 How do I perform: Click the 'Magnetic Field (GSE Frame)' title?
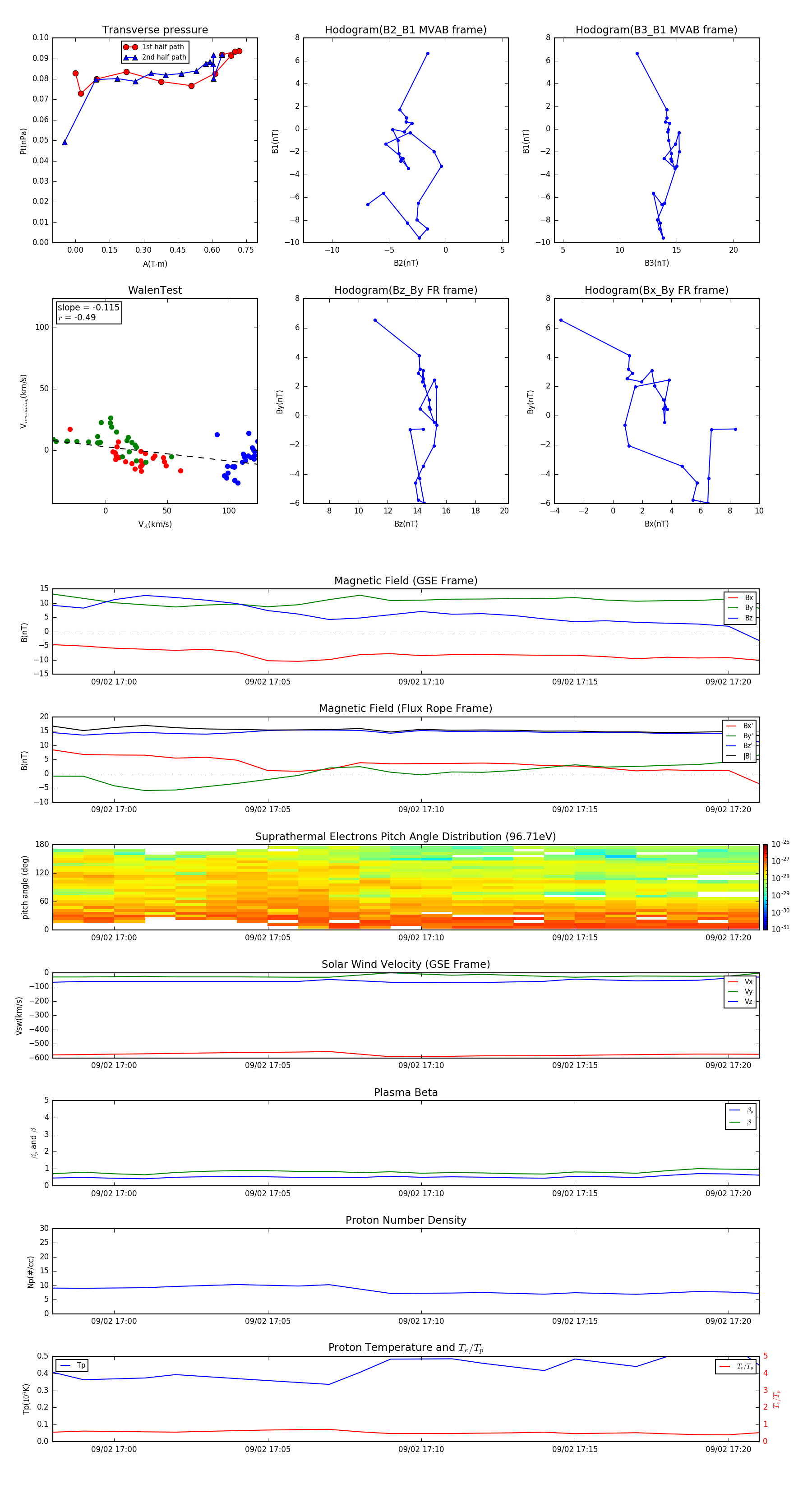point(406,581)
